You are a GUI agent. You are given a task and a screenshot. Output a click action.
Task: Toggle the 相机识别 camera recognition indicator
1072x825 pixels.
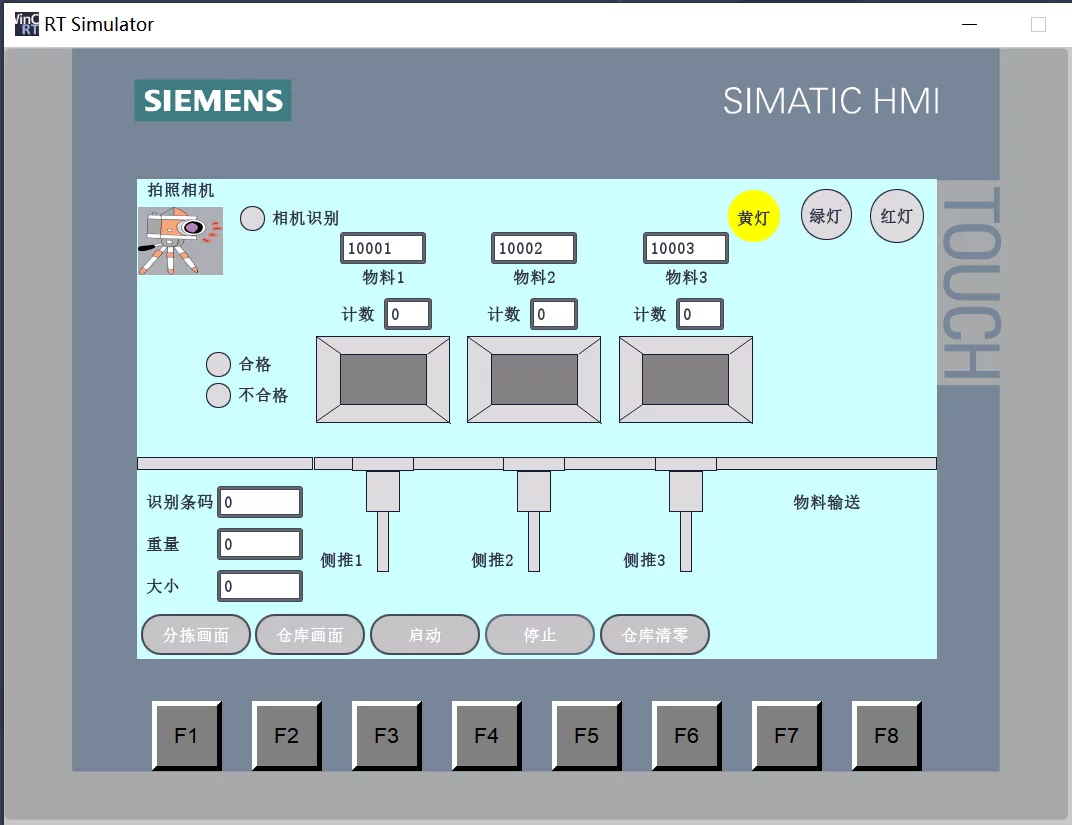click(x=252, y=218)
